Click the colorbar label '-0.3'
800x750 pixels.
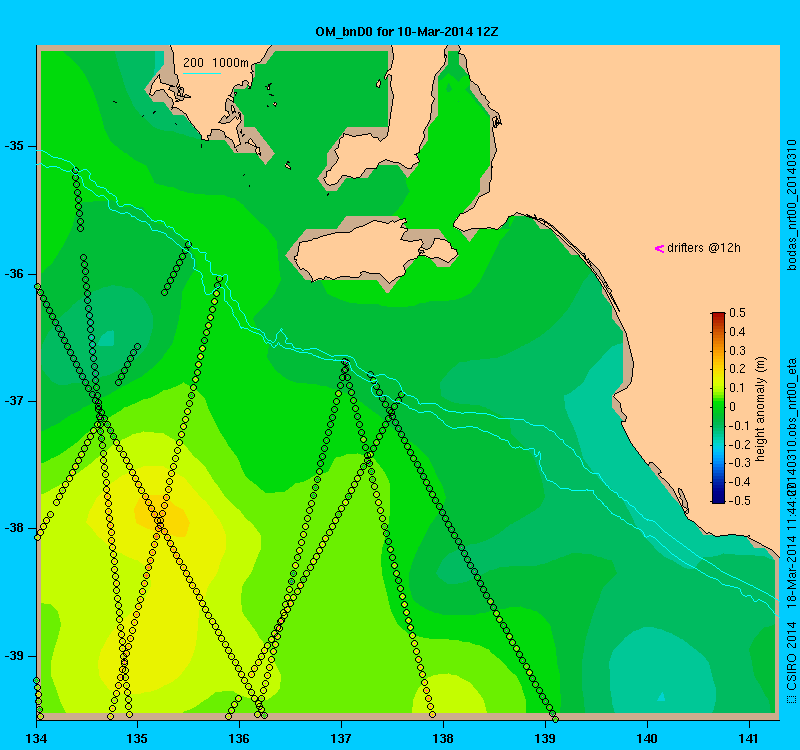739,463
